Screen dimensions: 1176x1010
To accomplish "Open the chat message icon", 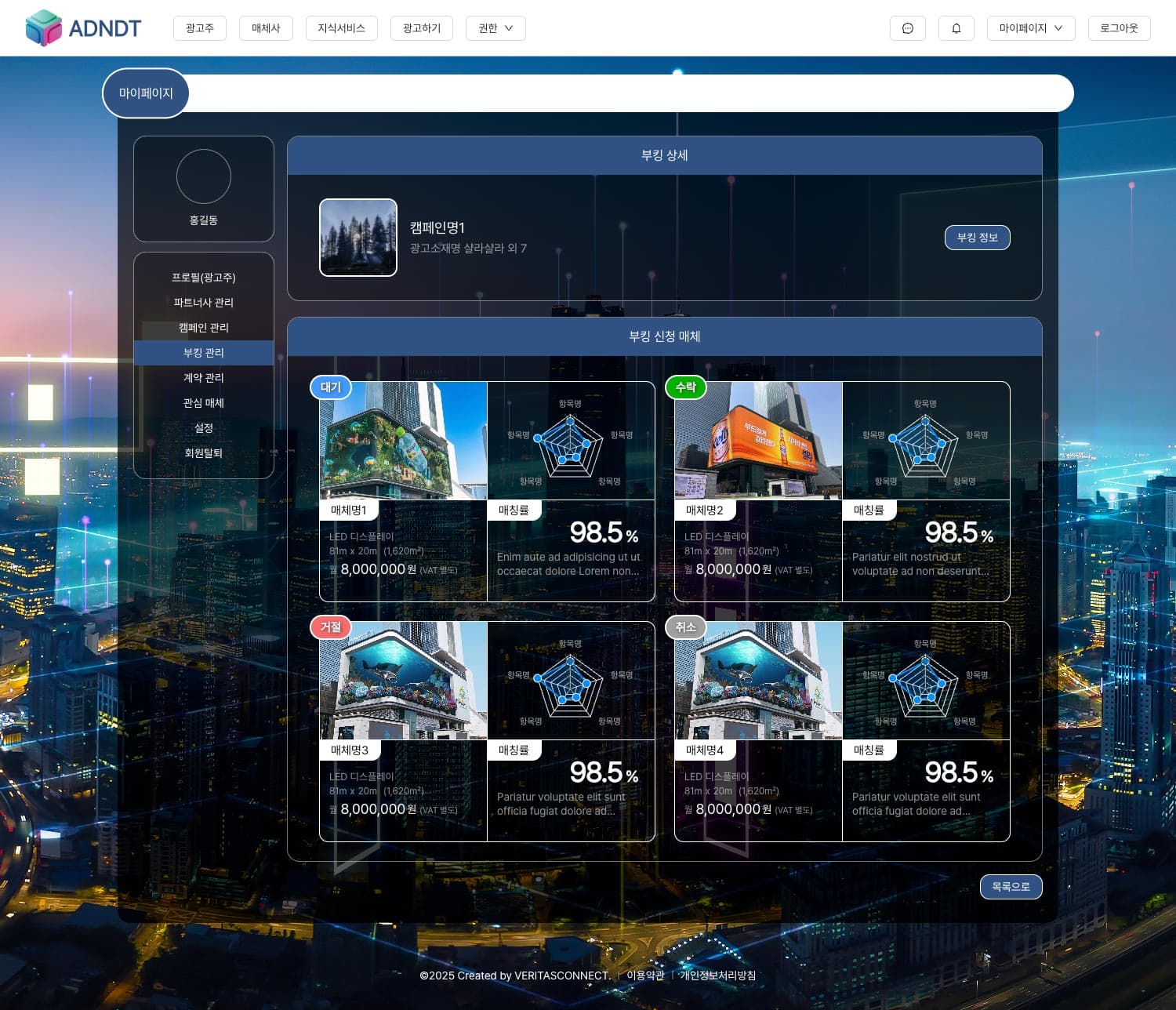I will point(907,28).
